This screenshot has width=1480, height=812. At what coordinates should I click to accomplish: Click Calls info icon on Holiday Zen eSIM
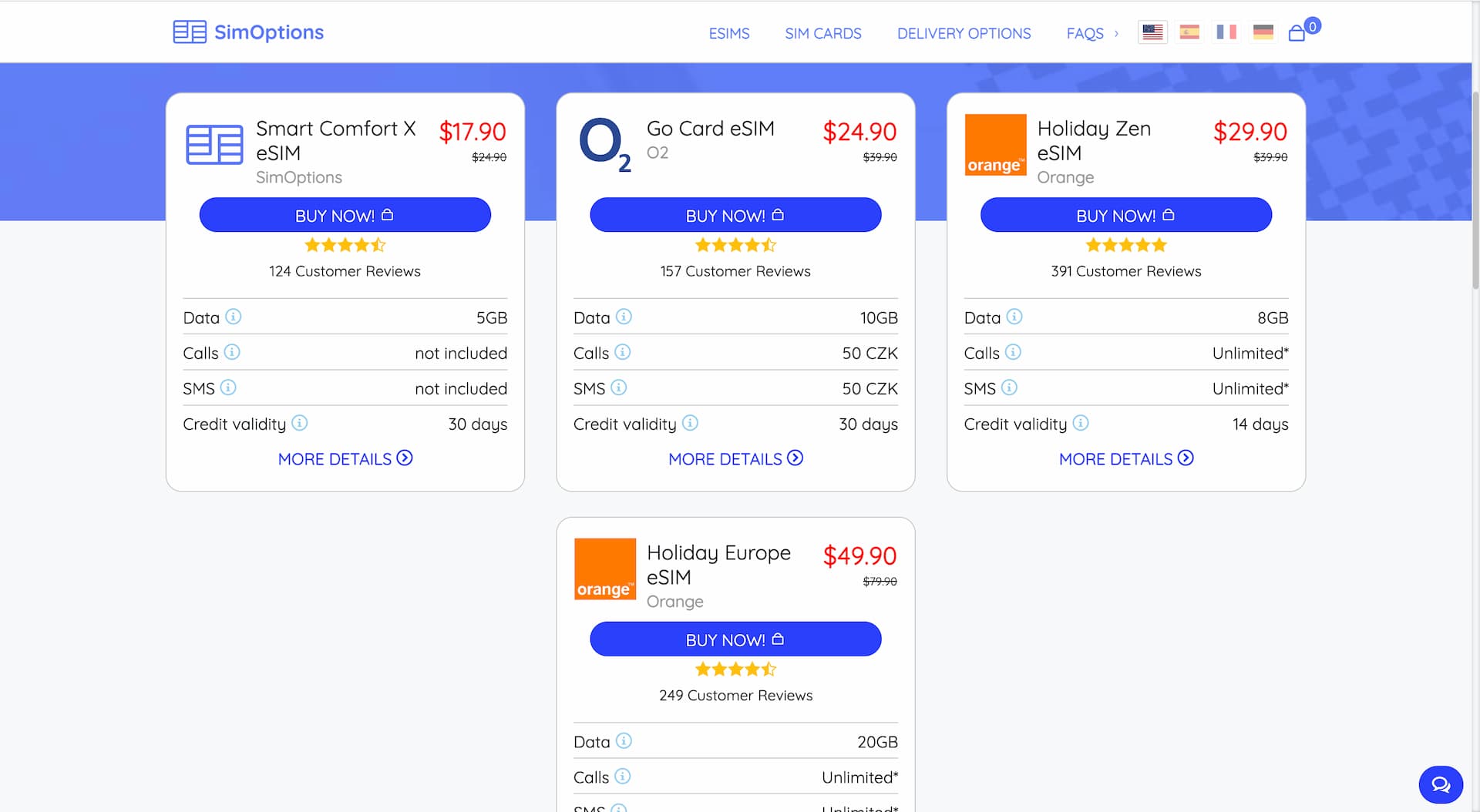point(1013,352)
